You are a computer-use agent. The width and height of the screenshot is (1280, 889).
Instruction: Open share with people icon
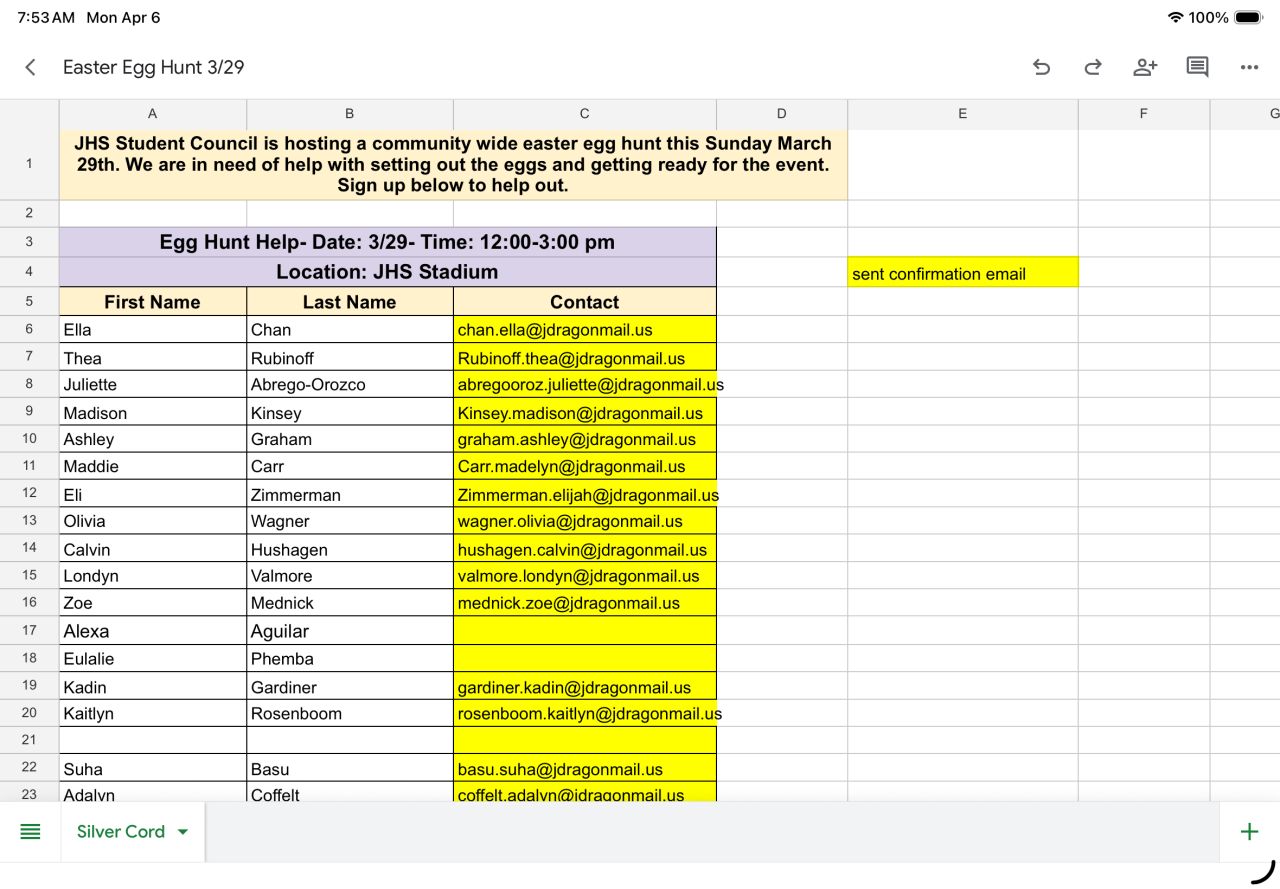[1145, 67]
